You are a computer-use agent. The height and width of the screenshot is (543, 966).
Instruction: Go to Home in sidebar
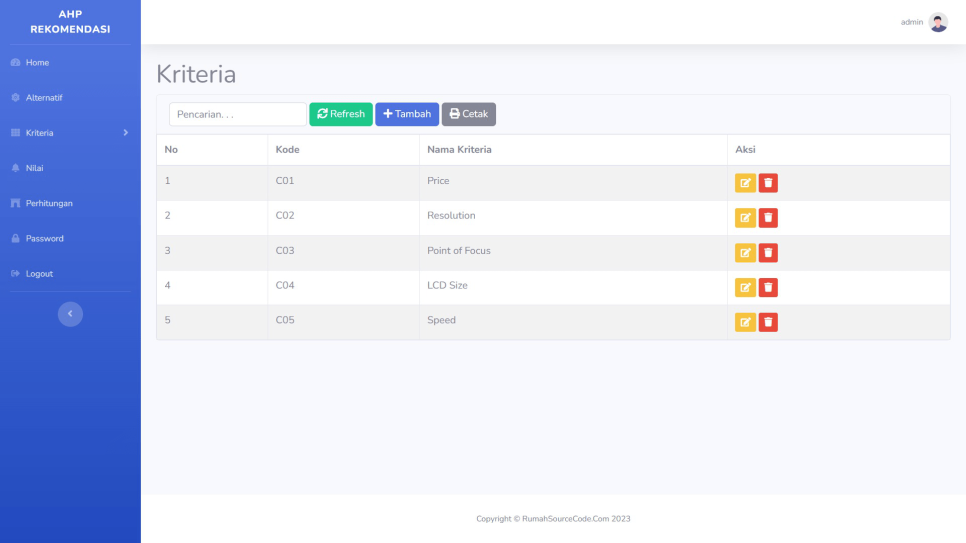(x=37, y=63)
